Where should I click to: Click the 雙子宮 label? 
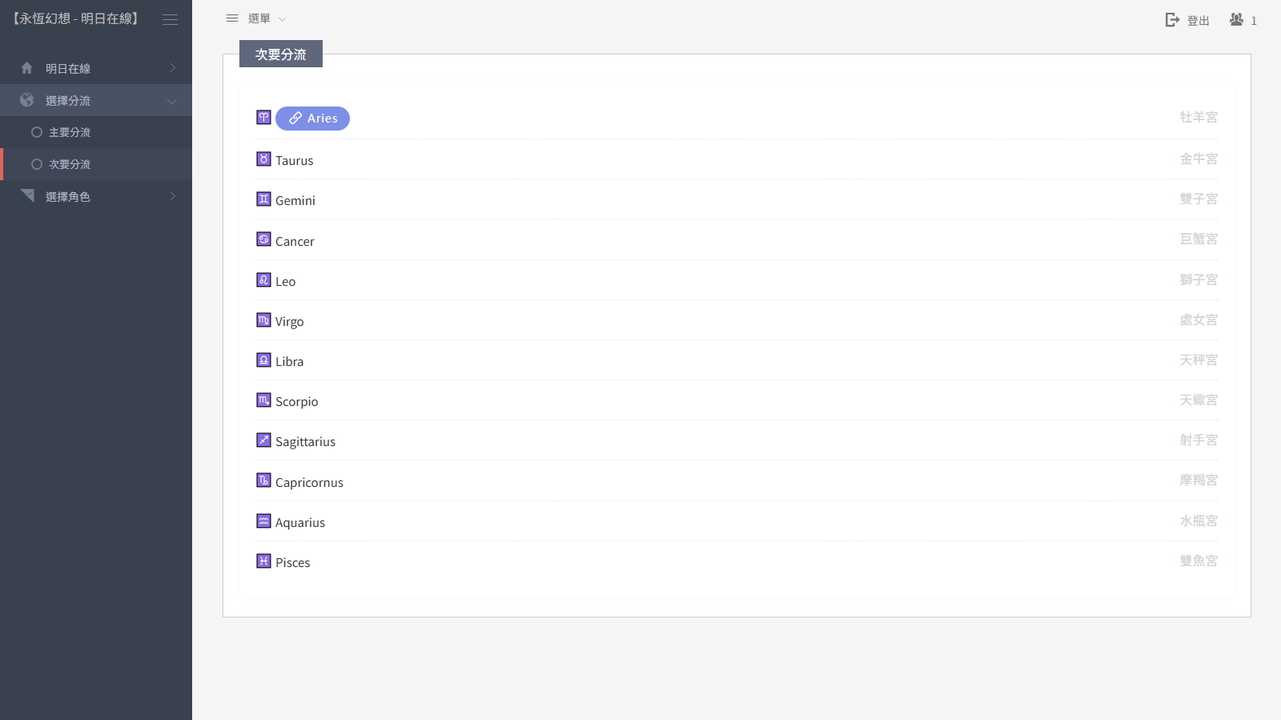pos(1198,199)
